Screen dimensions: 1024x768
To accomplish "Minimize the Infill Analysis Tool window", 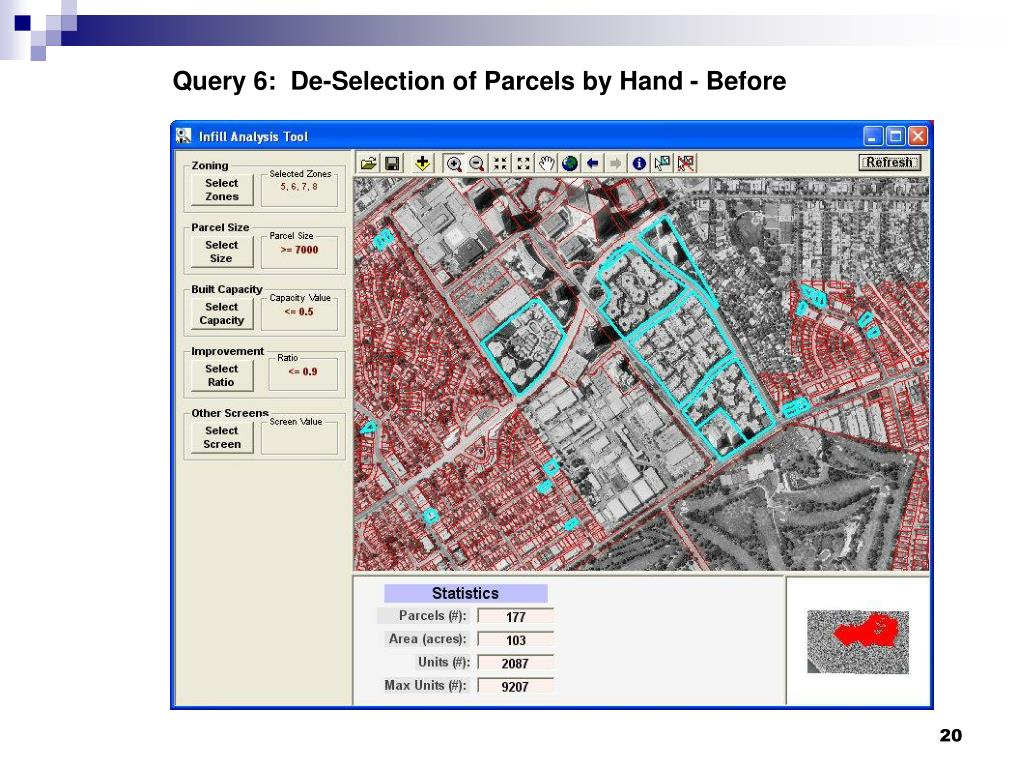I will (873, 136).
